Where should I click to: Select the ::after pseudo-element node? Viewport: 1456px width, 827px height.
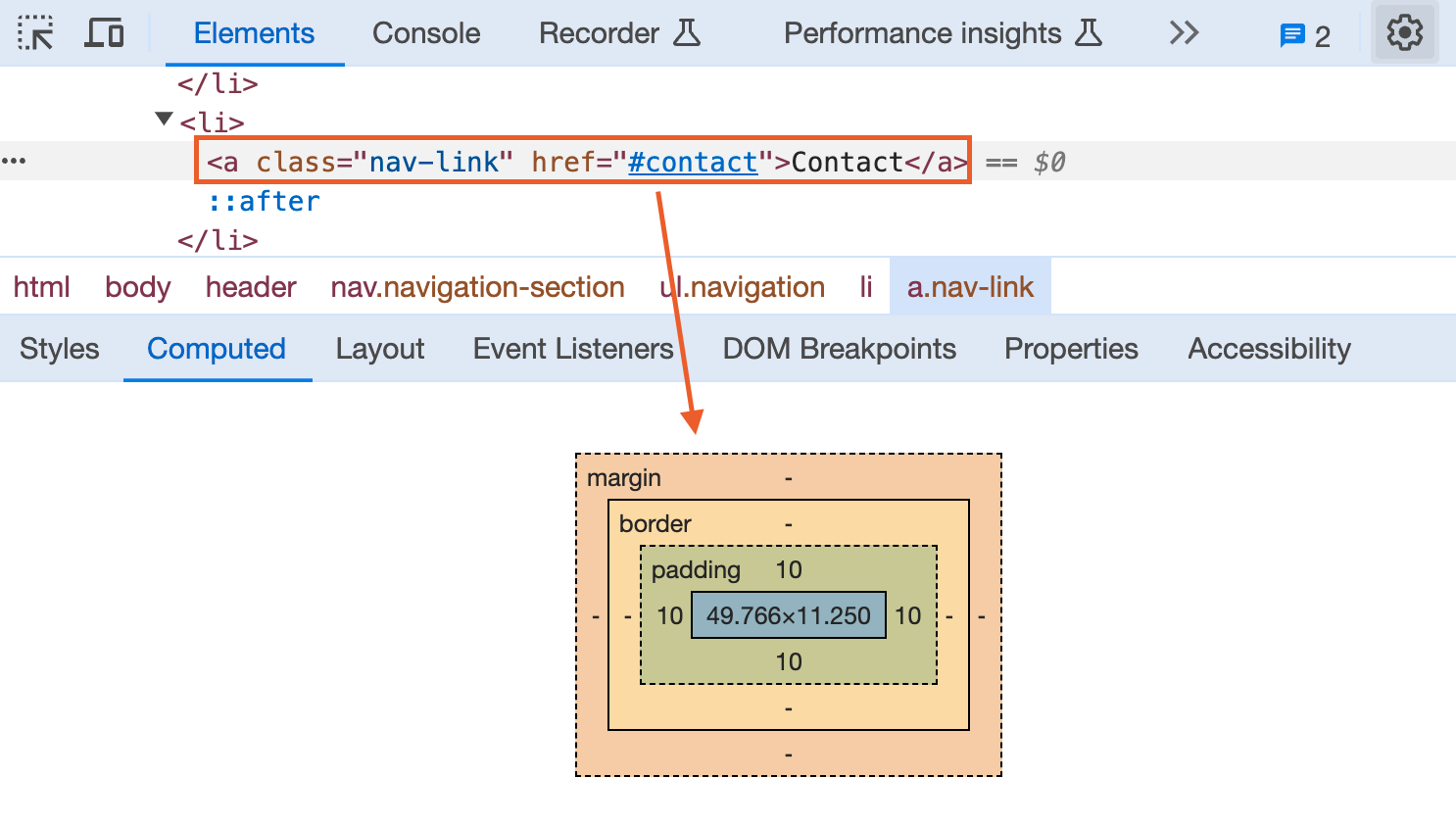click(x=264, y=201)
